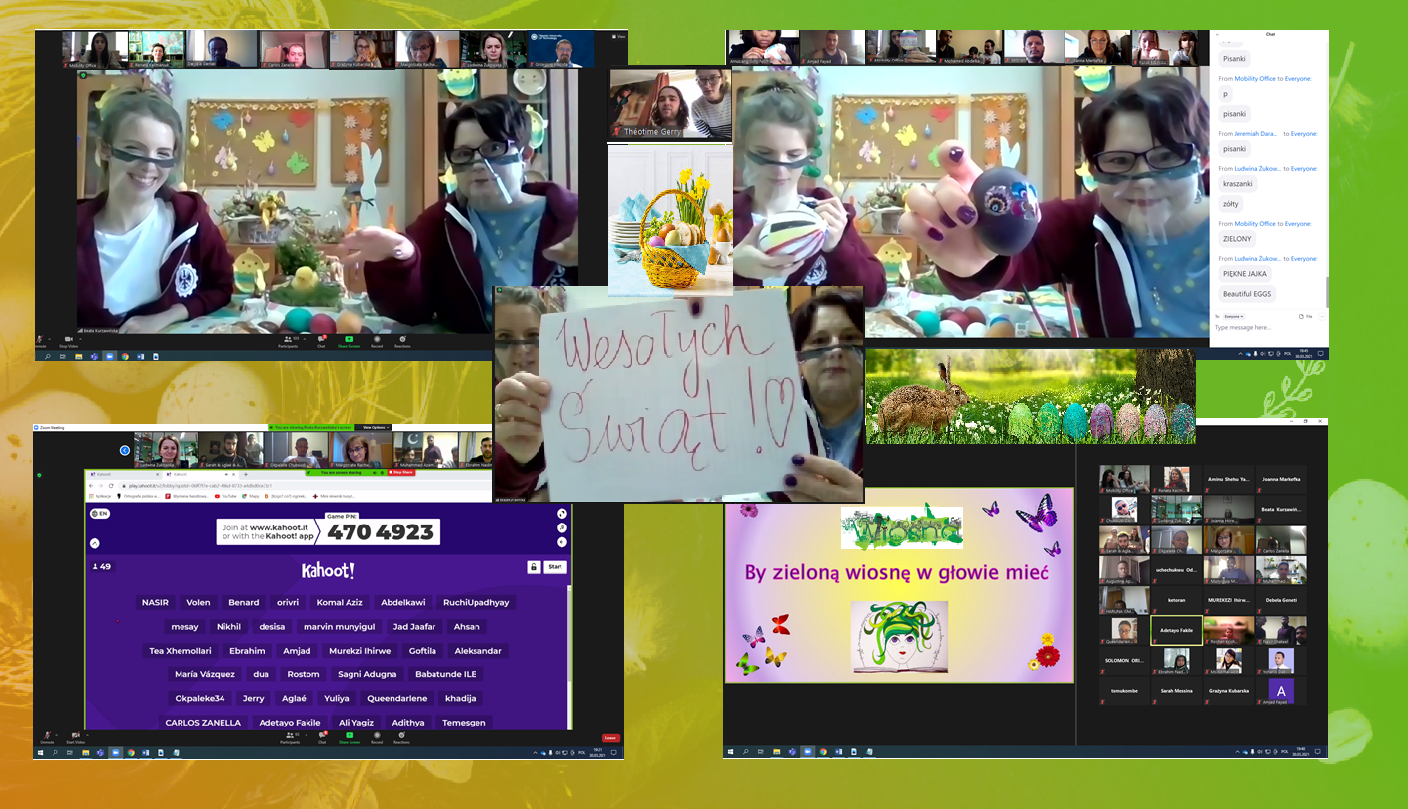Collapse the Chat panel header chevron
1408x809 pixels.
click(1218, 34)
